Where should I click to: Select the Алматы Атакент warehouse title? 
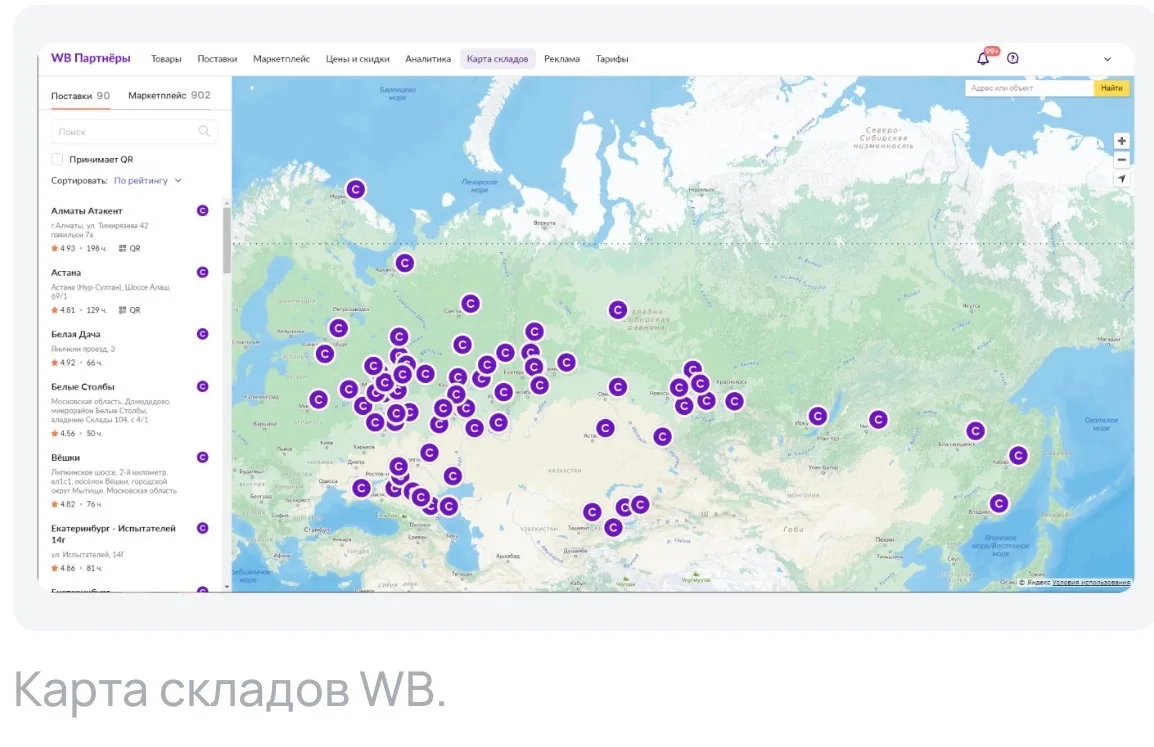point(87,210)
